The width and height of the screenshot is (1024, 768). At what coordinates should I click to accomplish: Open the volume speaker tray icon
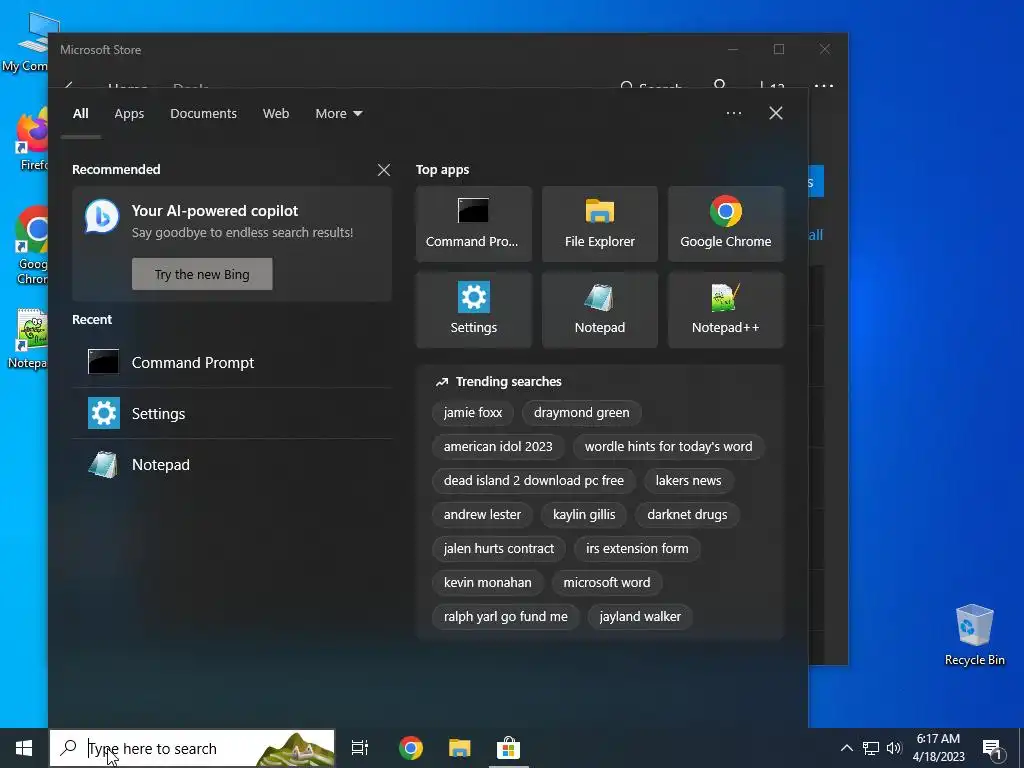point(894,748)
